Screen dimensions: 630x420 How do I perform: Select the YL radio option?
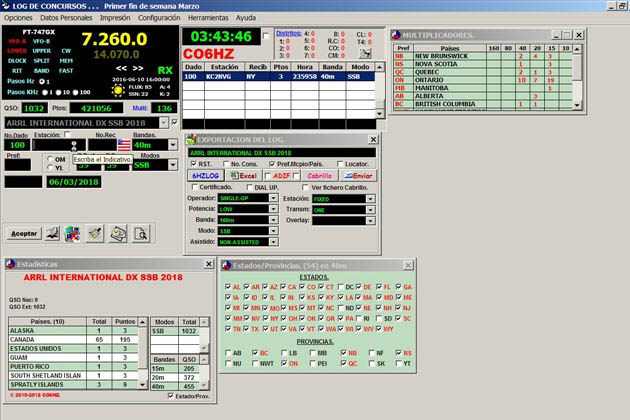point(50,167)
